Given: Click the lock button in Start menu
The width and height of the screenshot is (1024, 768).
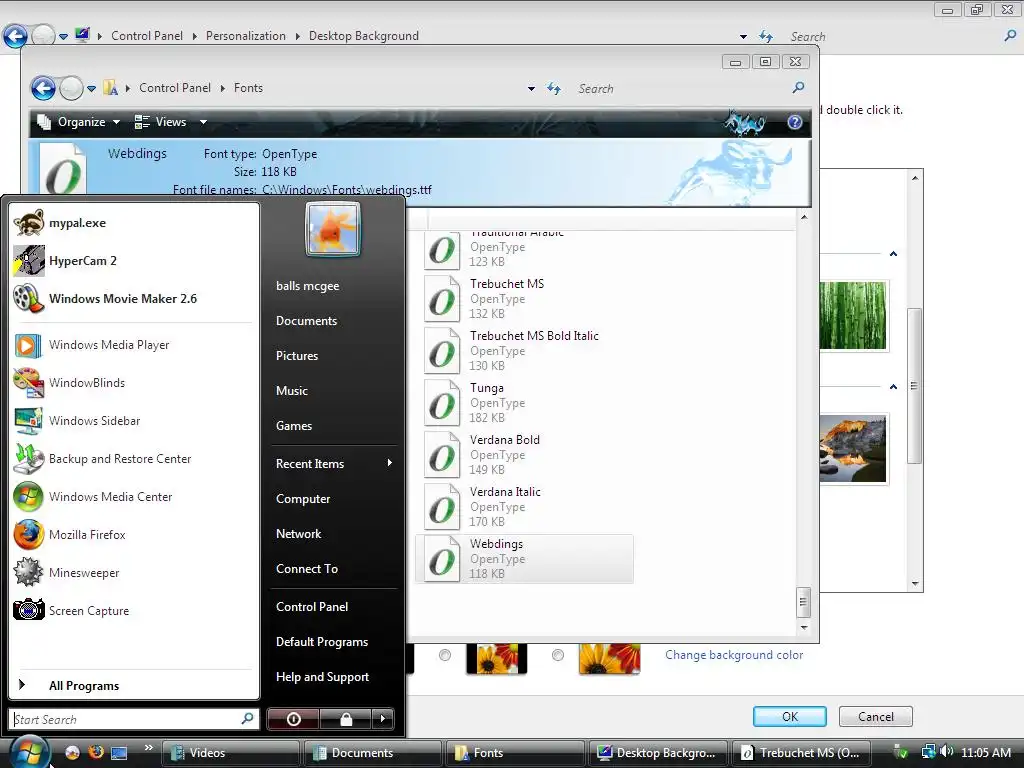Looking at the screenshot, I should pos(346,719).
